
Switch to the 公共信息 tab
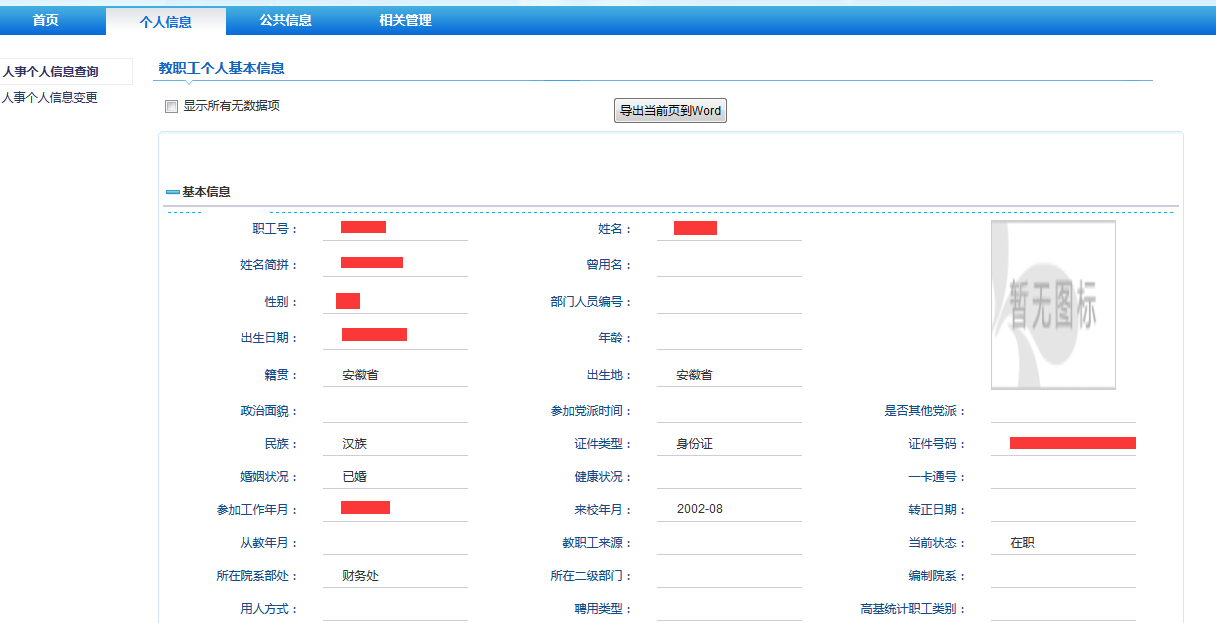(x=285, y=20)
